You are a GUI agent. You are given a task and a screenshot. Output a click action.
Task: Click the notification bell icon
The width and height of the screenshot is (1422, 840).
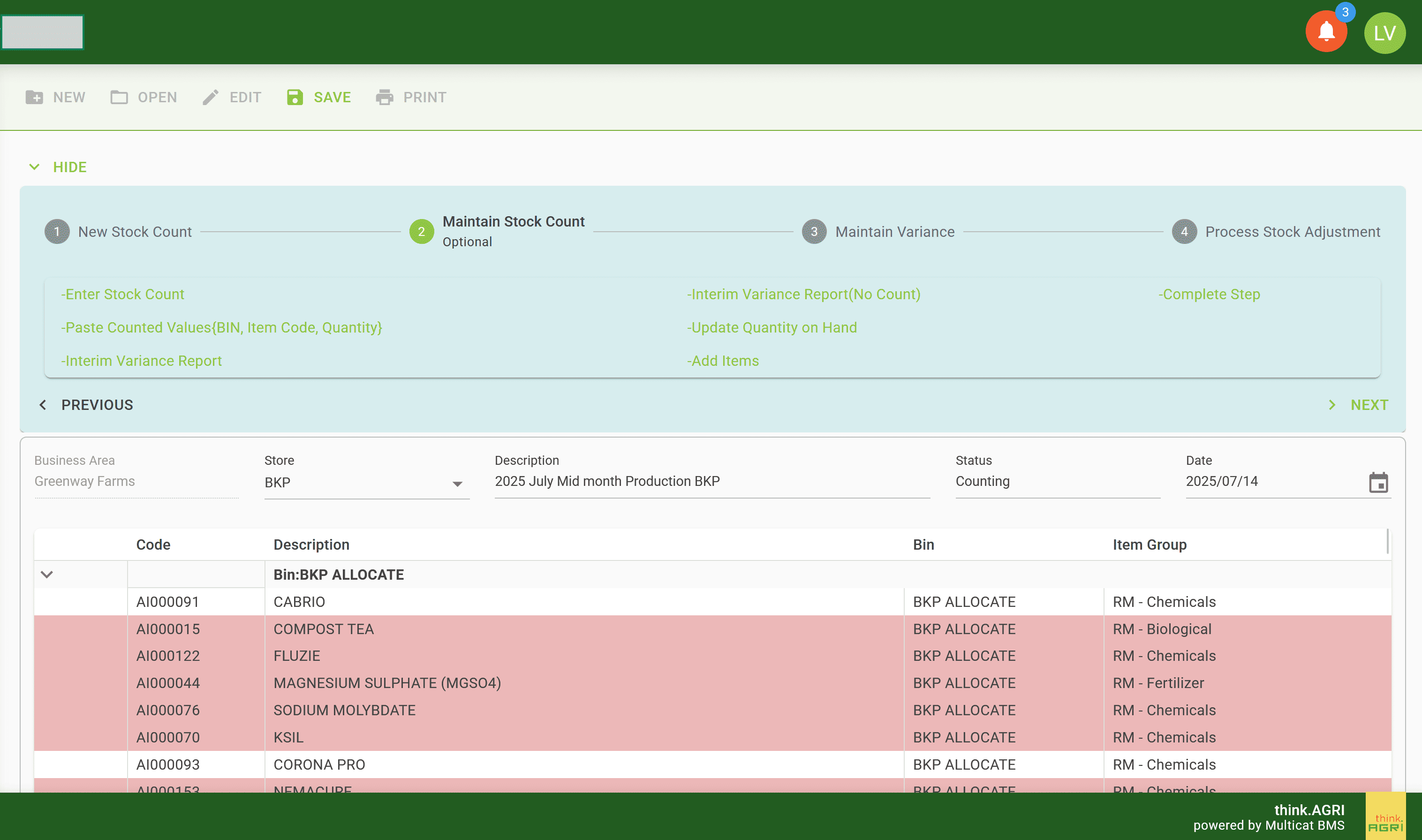point(1326,32)
